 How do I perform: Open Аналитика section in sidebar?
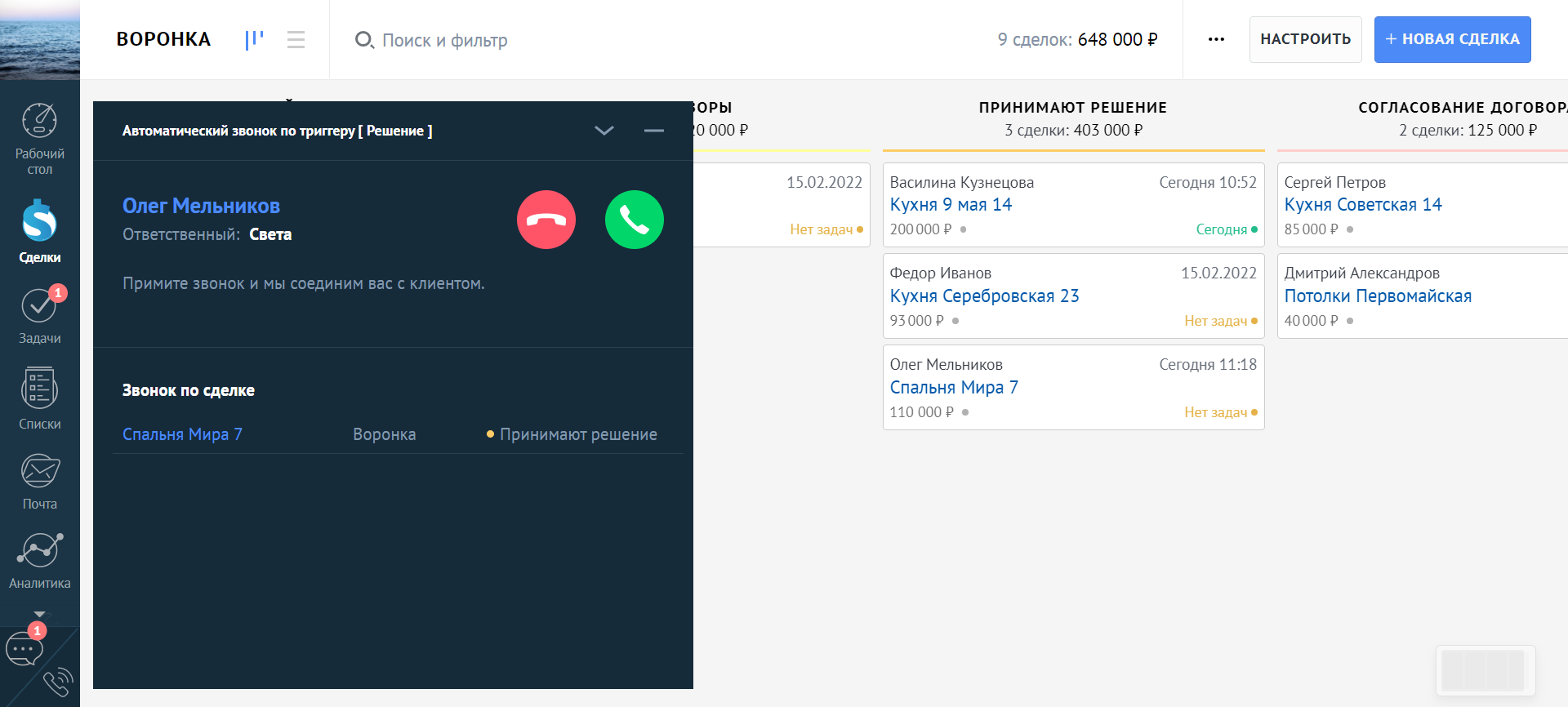pyautogui.click(x=39, y=560)
